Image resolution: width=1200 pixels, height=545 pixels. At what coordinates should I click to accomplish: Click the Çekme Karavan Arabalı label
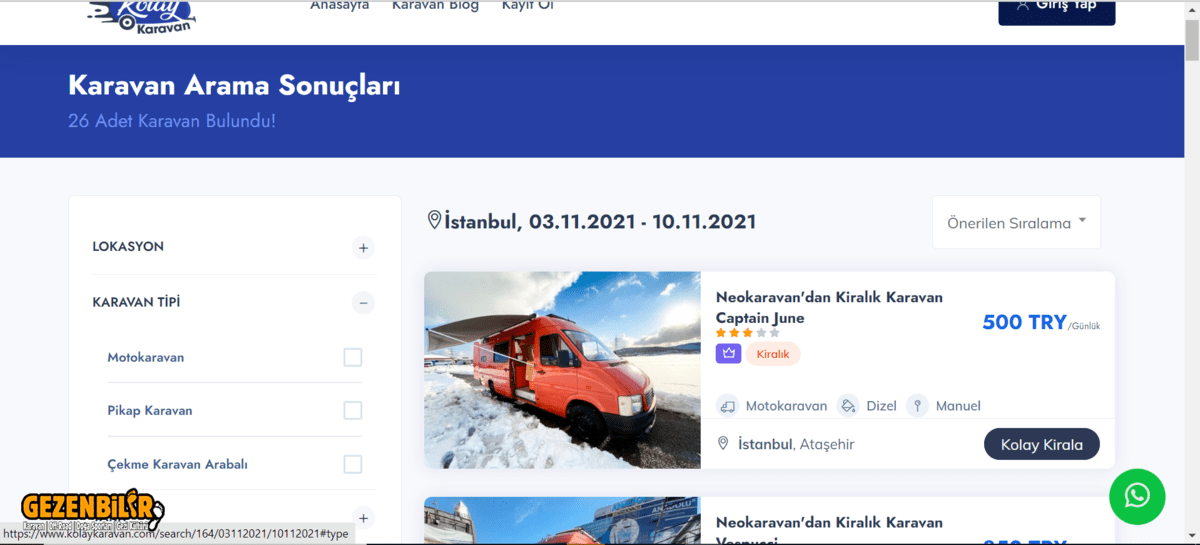(177, 464)
